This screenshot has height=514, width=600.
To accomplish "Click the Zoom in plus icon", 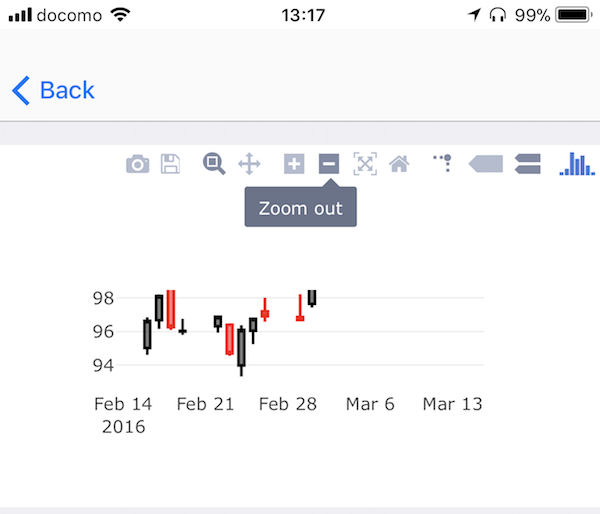I will pos(294,164).
